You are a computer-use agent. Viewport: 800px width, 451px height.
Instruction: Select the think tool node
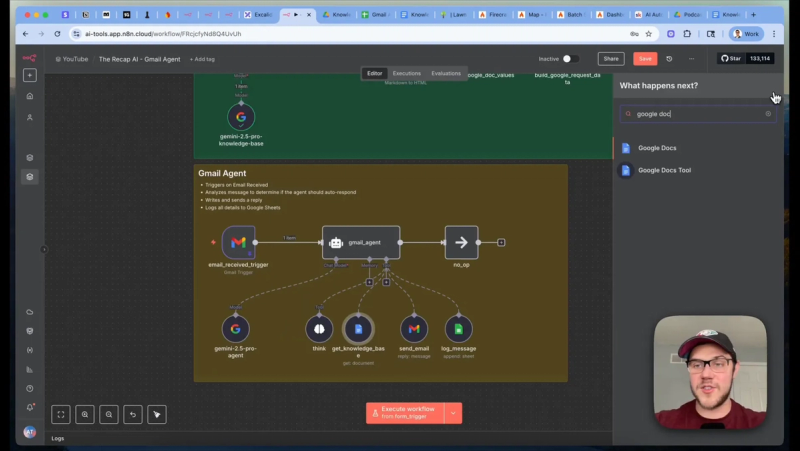coord(319,329)
